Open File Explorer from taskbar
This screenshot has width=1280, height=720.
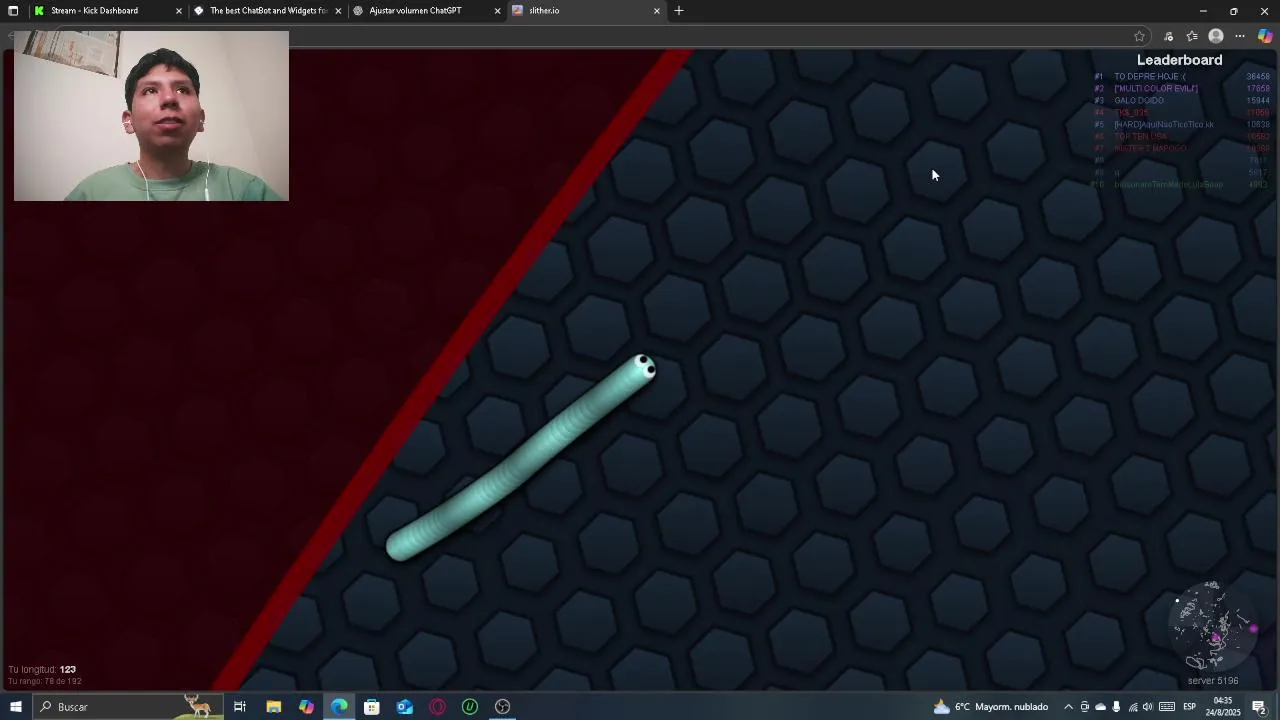(x=273, y=707)
